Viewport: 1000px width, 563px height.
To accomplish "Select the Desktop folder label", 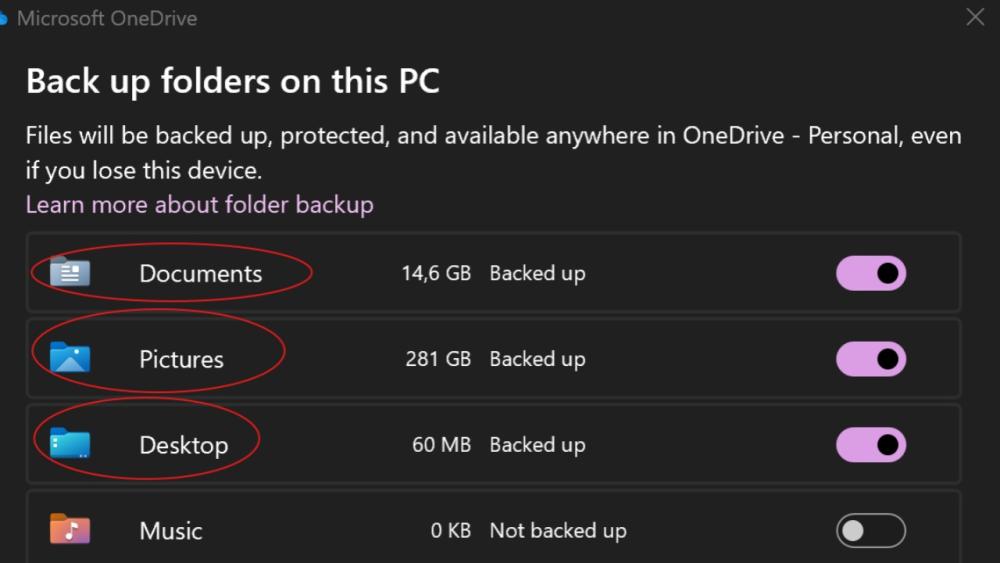I will click(x=183, y=445).
